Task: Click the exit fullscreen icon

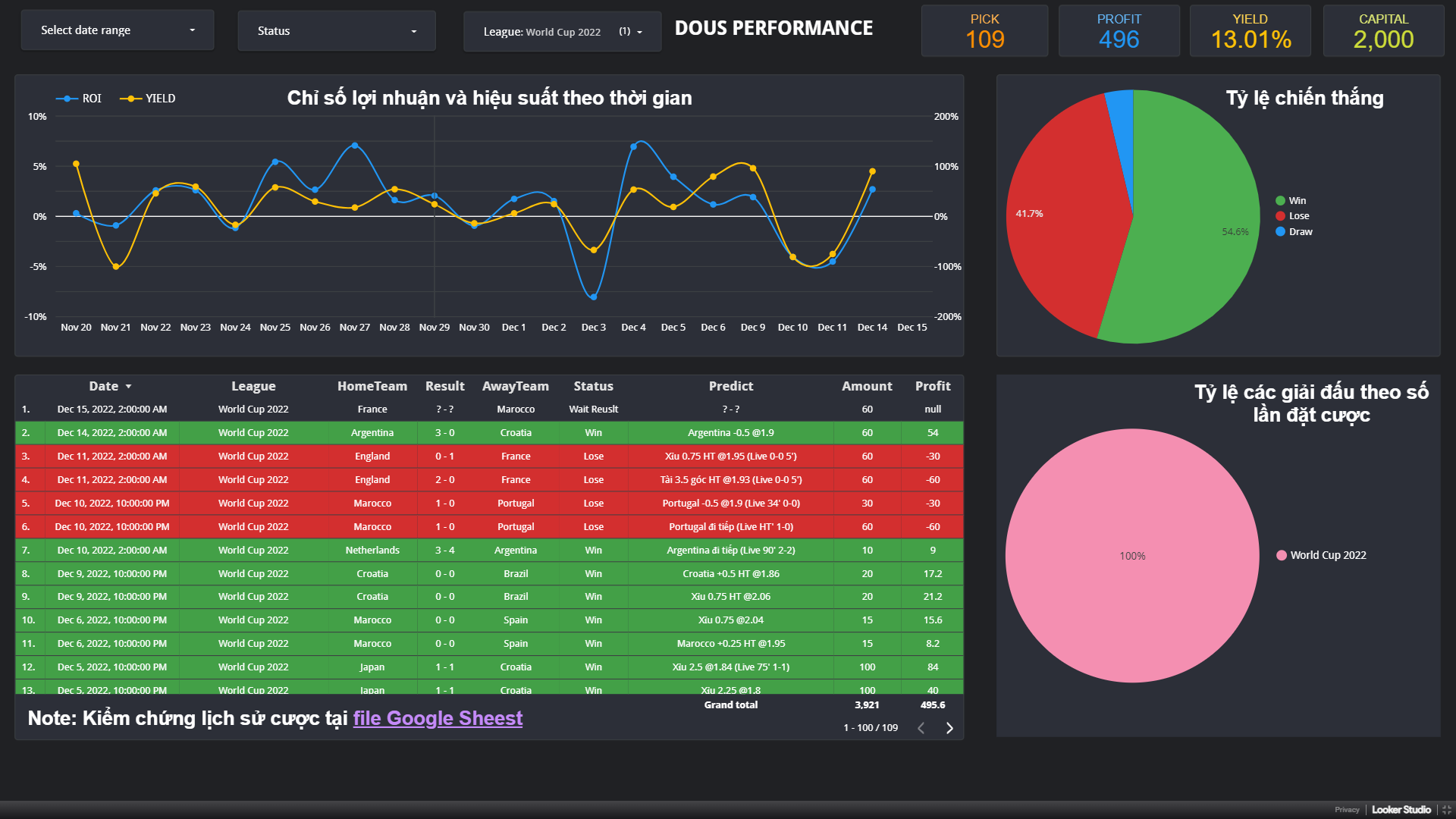Action: pyautogui.click(x=1446, y=810)
